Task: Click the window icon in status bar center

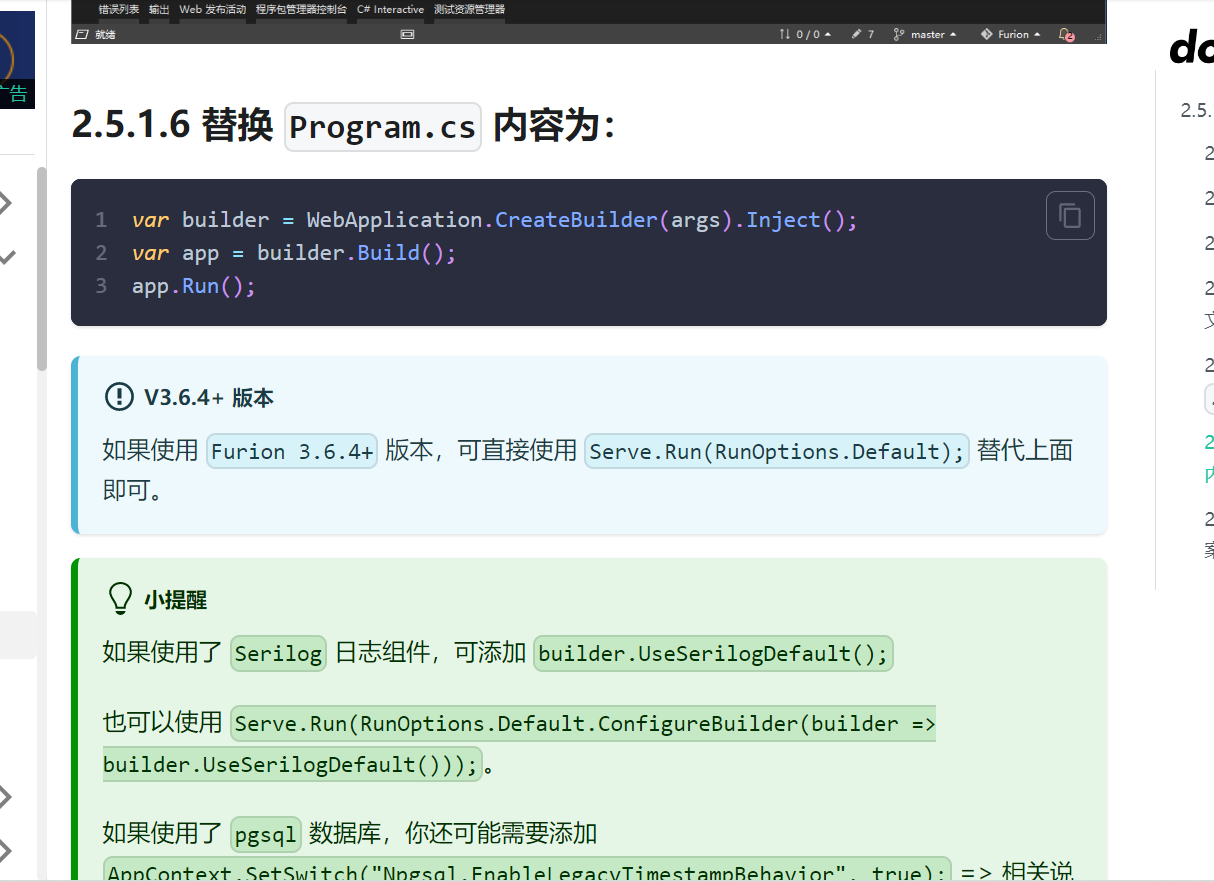Action: [x=407, y=34]
